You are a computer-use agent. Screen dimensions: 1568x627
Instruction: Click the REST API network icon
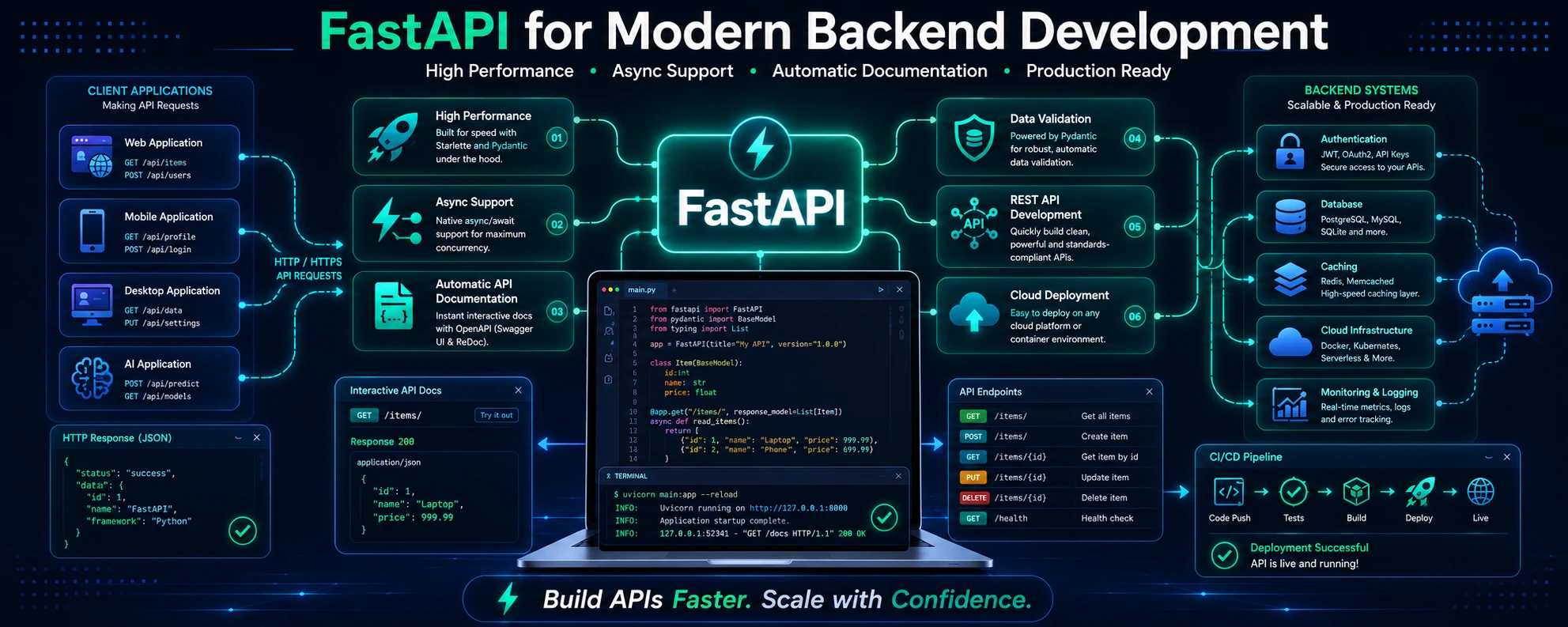click(974, 223)
